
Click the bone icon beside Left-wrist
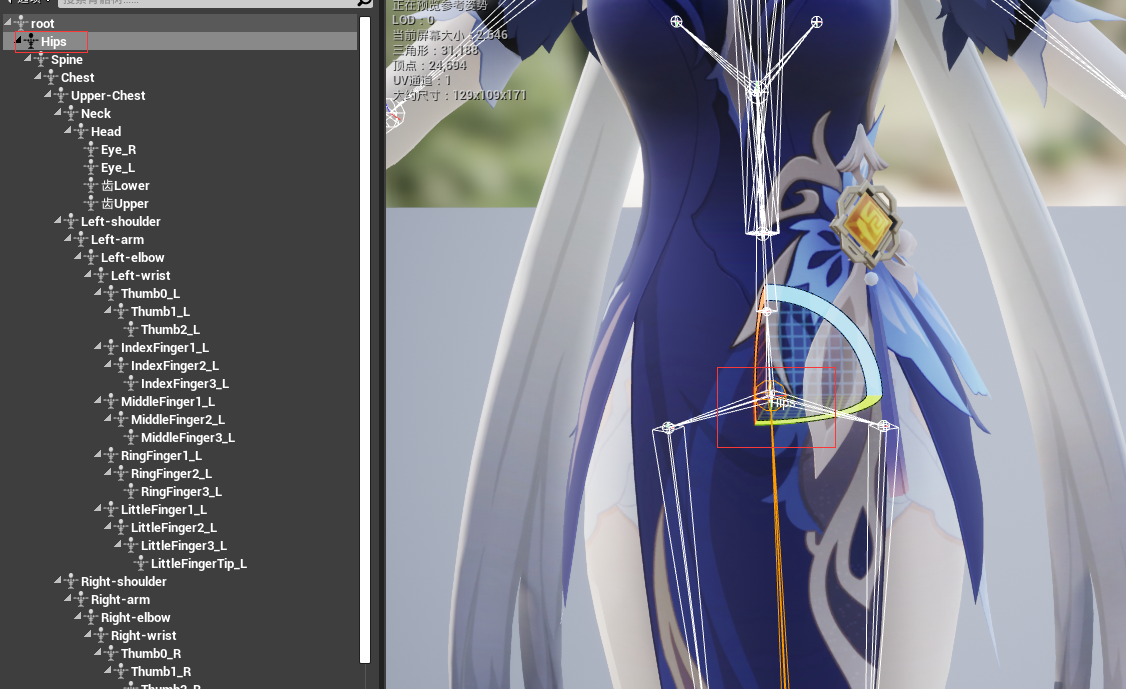coord(101,275)
